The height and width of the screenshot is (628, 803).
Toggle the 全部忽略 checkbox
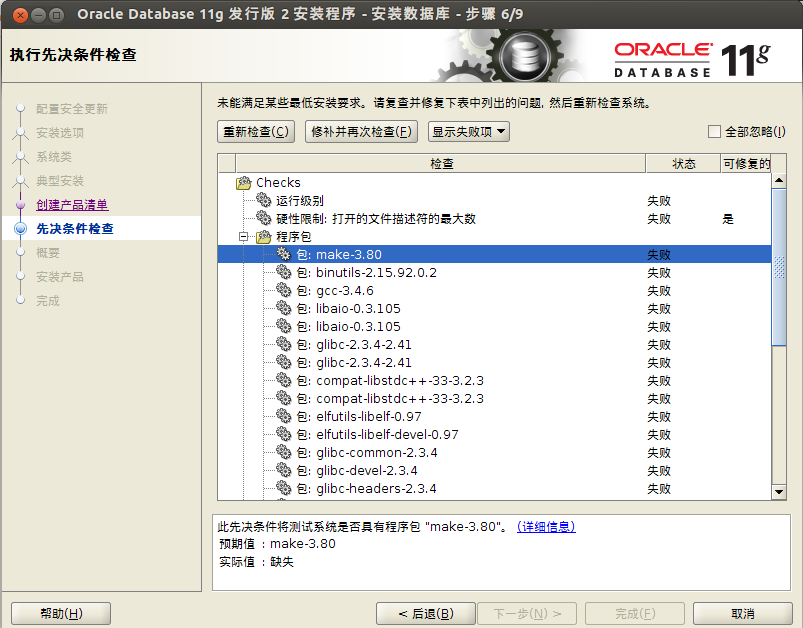[x=714, y=132]
